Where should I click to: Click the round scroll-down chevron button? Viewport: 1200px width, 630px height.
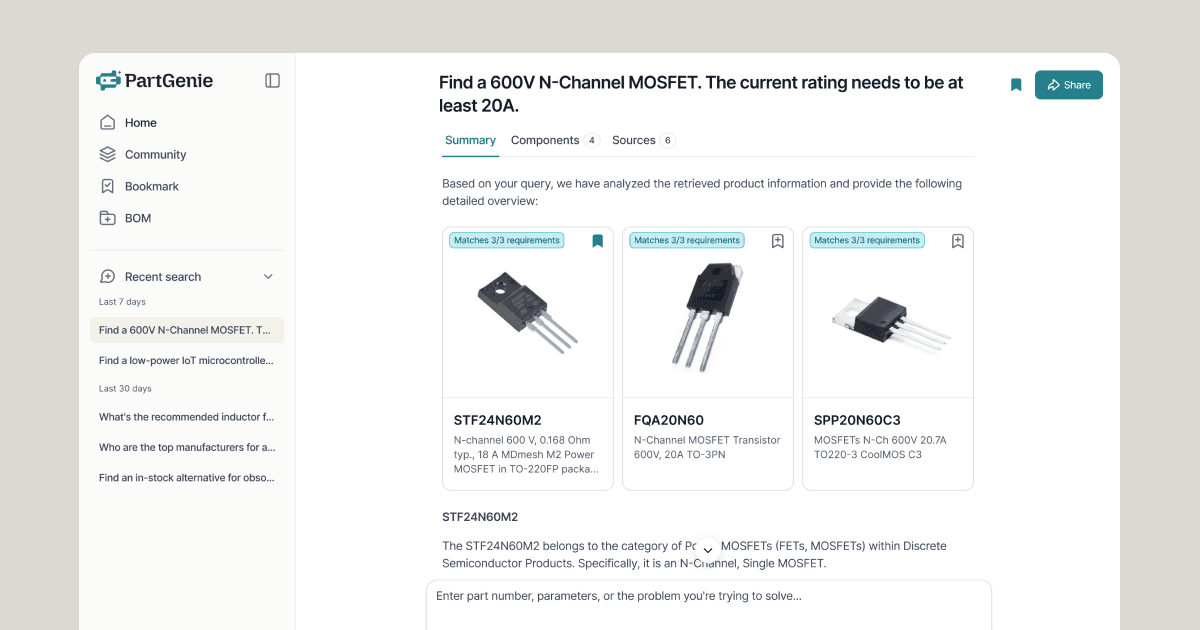coord(707,550)
